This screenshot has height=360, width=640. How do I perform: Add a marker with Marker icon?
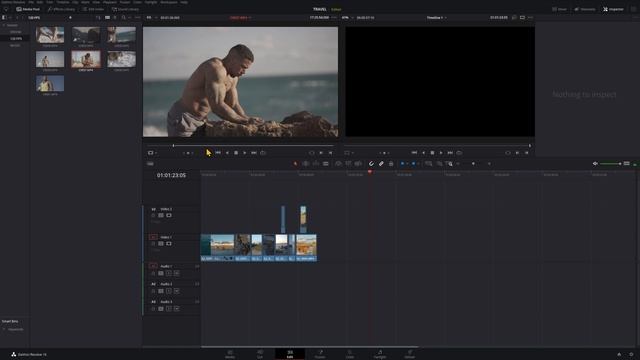click(413, 164)
